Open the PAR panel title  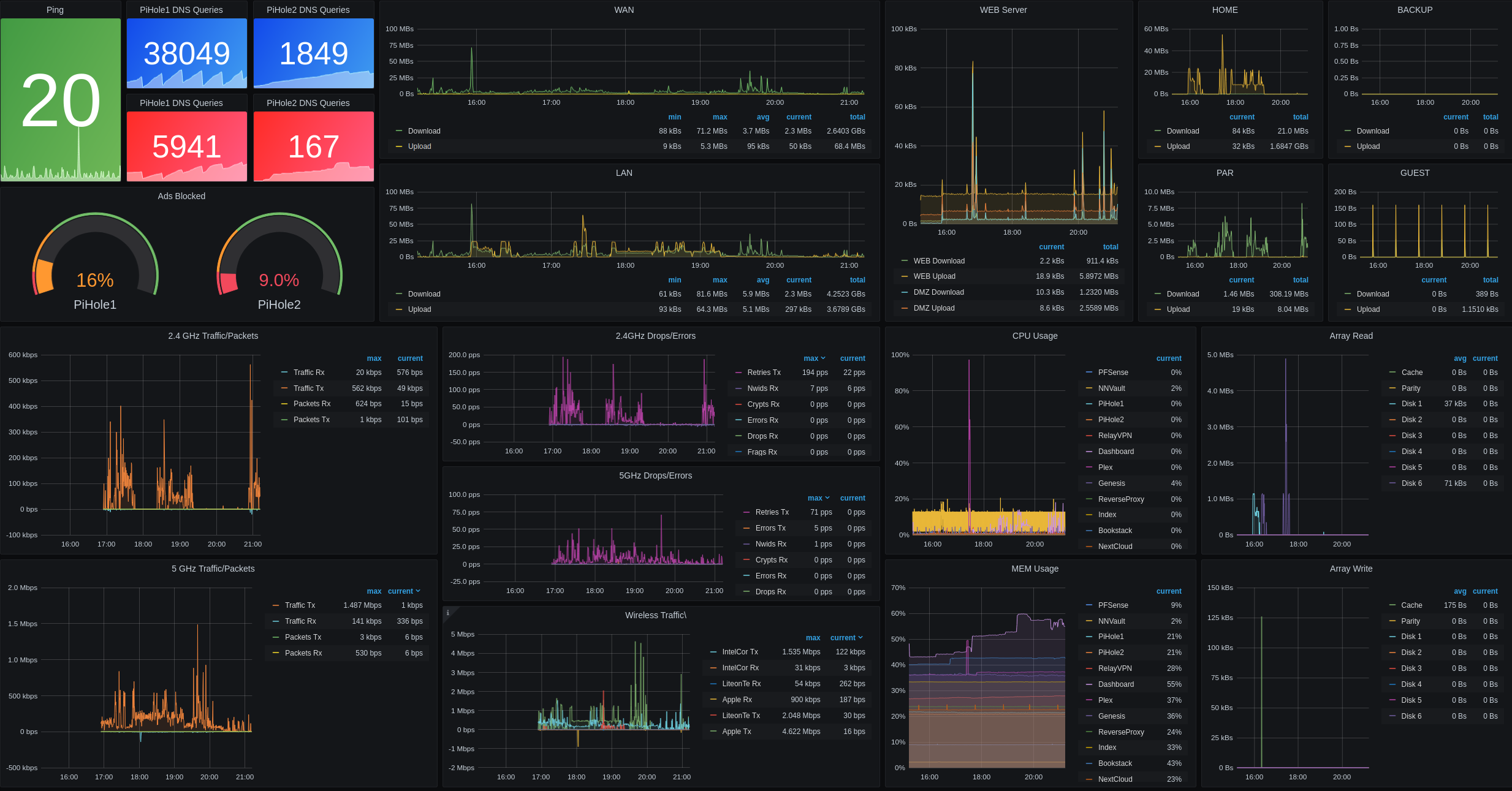1225,173
